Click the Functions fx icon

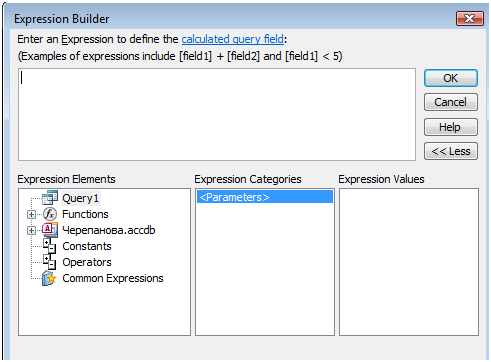50,214
